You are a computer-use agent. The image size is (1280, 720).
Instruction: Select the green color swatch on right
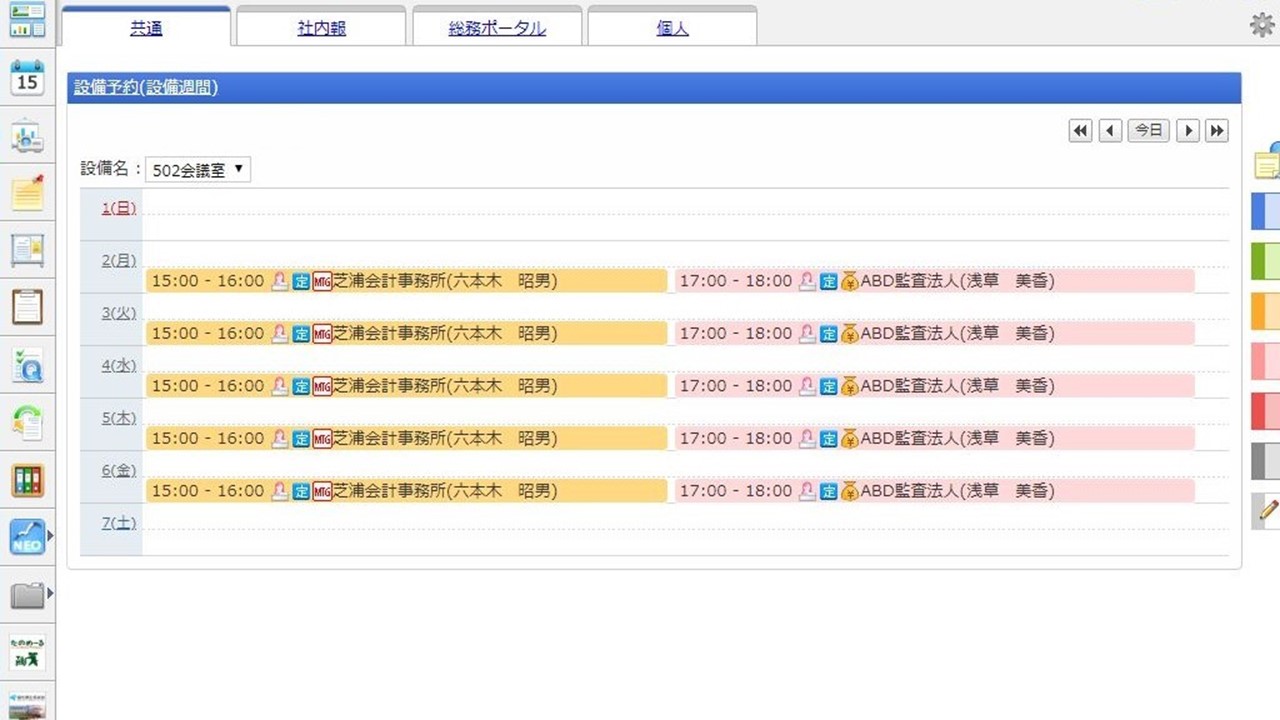[x=1266, y=262]
